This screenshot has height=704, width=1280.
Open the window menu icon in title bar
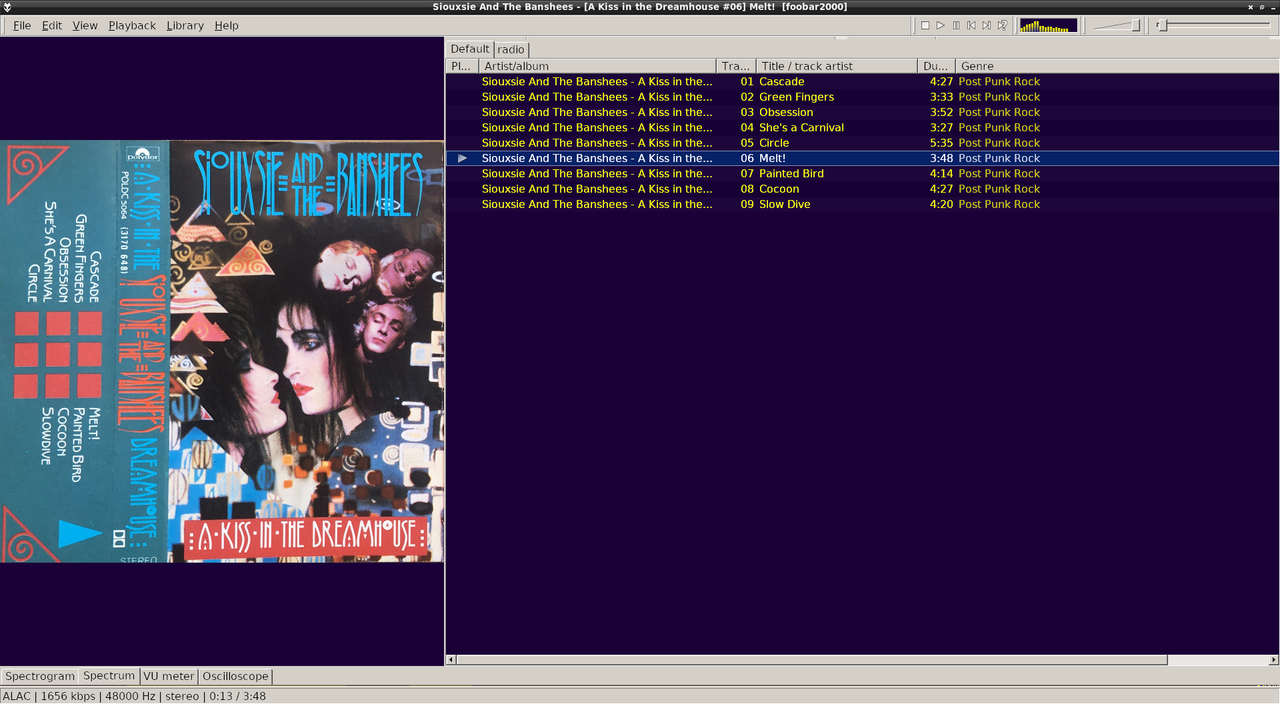point(8,6)
